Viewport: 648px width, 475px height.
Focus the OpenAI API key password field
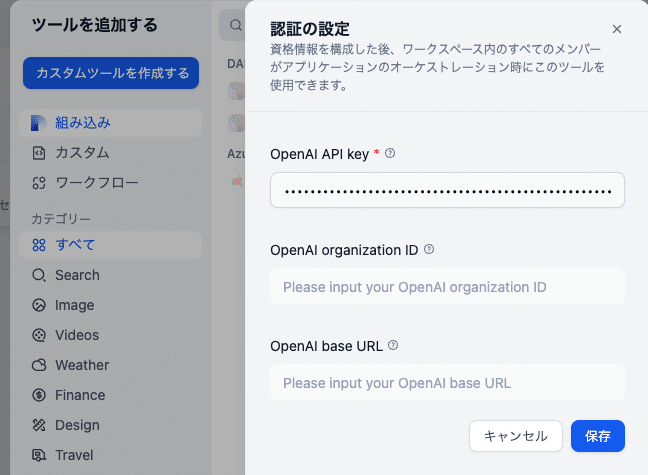pyautogui.click(x=447, y=190)
